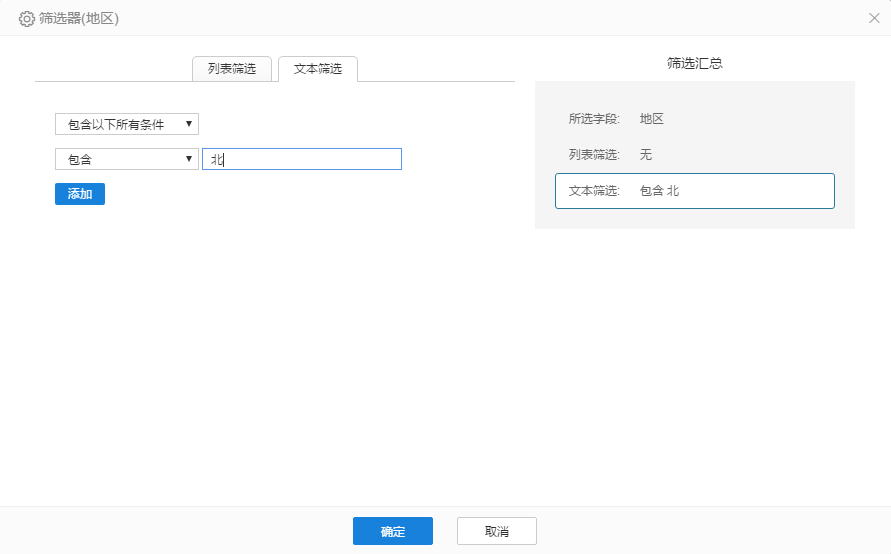Image resolution: width=891 pixels, height=554 pixels.
Task: Click the 列表筛选 label in the summary panel
Action: (594, 155)
